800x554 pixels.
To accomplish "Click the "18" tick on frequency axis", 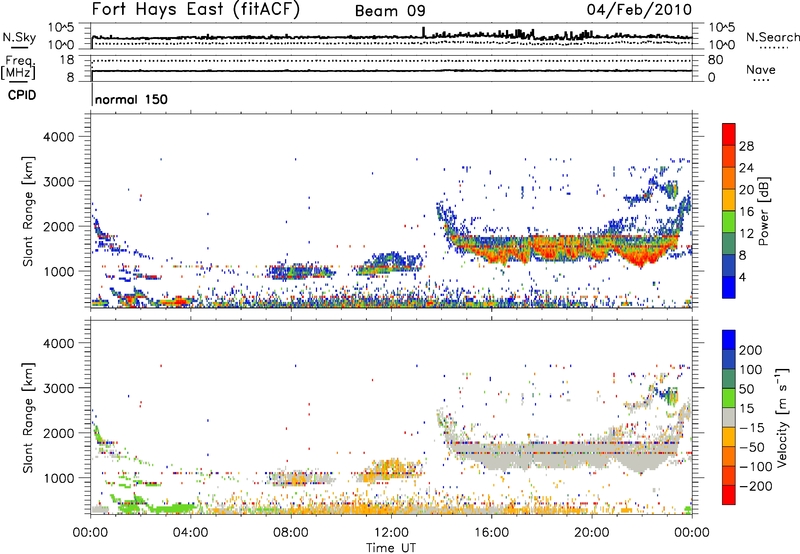I will tap(66, 60).
